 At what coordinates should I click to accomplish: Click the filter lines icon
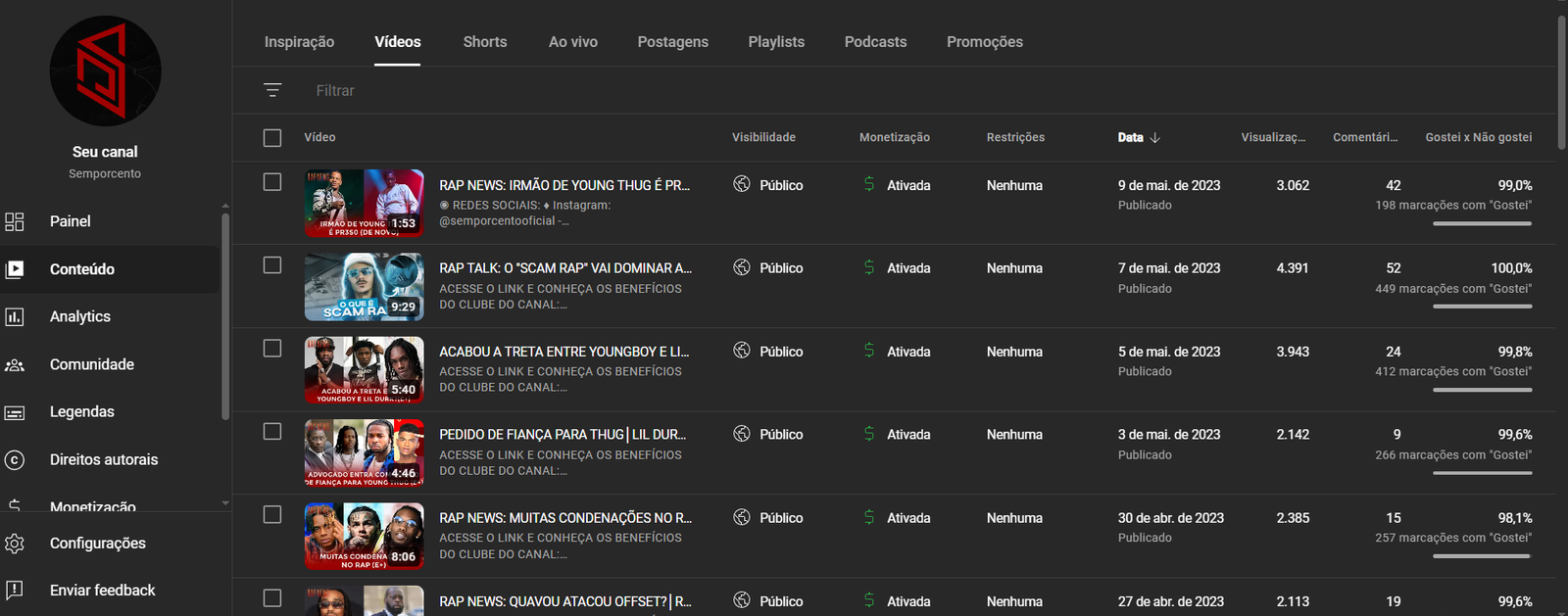pyautogui.click(x=272, y=90)
